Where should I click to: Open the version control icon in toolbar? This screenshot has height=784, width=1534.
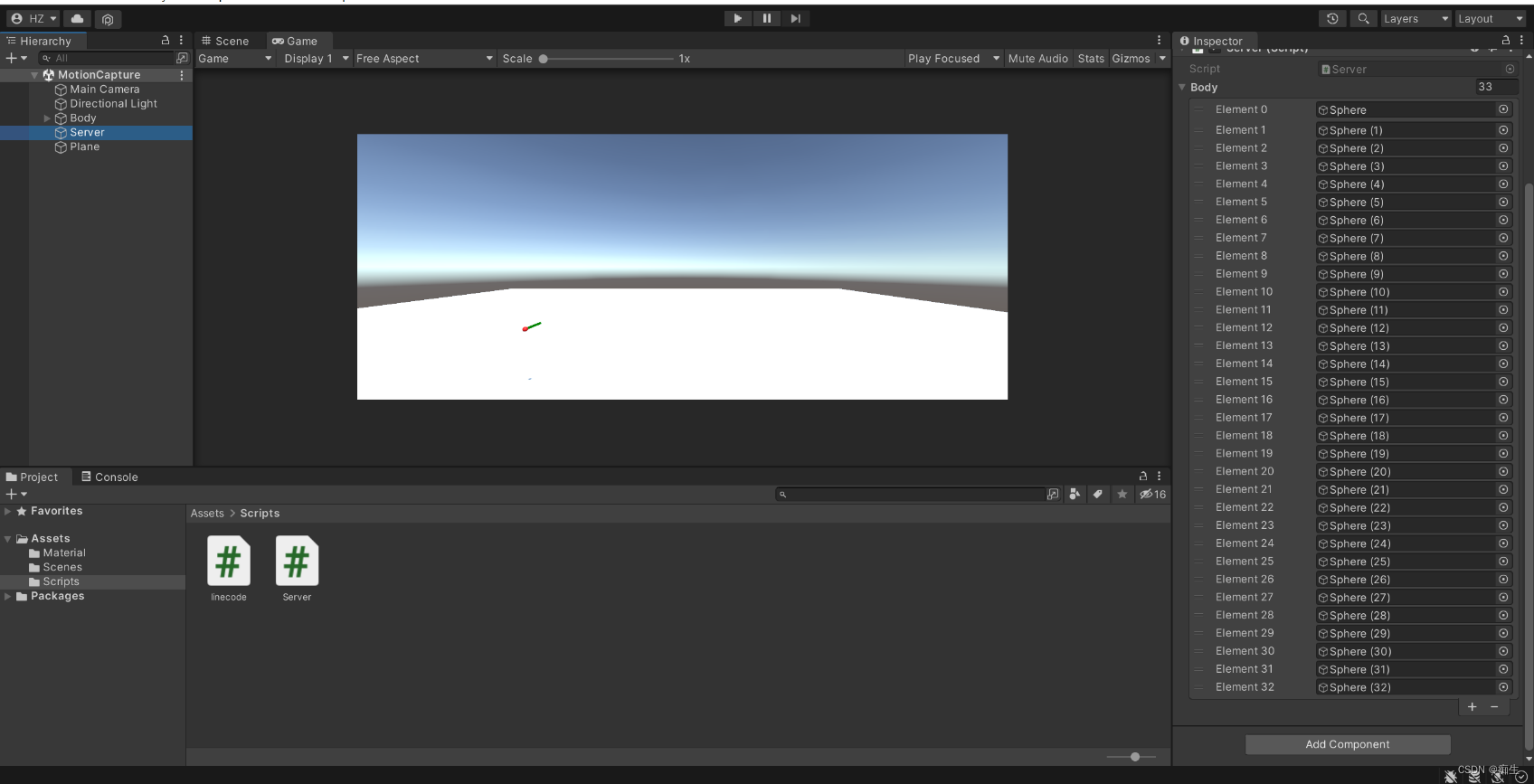tap(108, 19)
